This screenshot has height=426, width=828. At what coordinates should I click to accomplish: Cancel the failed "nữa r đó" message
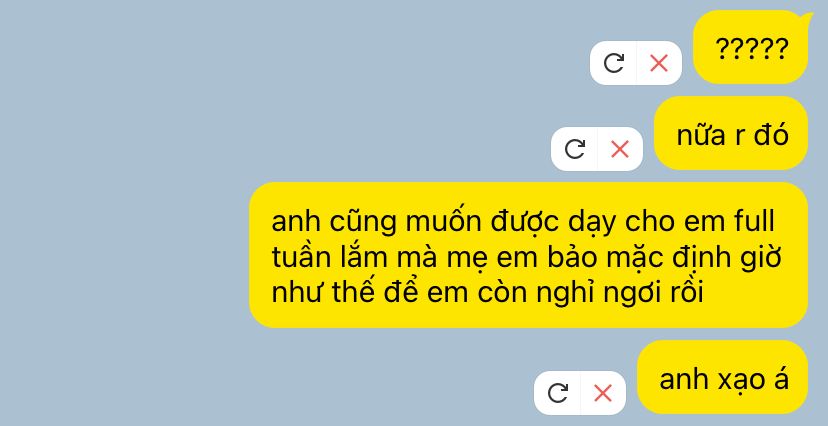tap(620, 149)
